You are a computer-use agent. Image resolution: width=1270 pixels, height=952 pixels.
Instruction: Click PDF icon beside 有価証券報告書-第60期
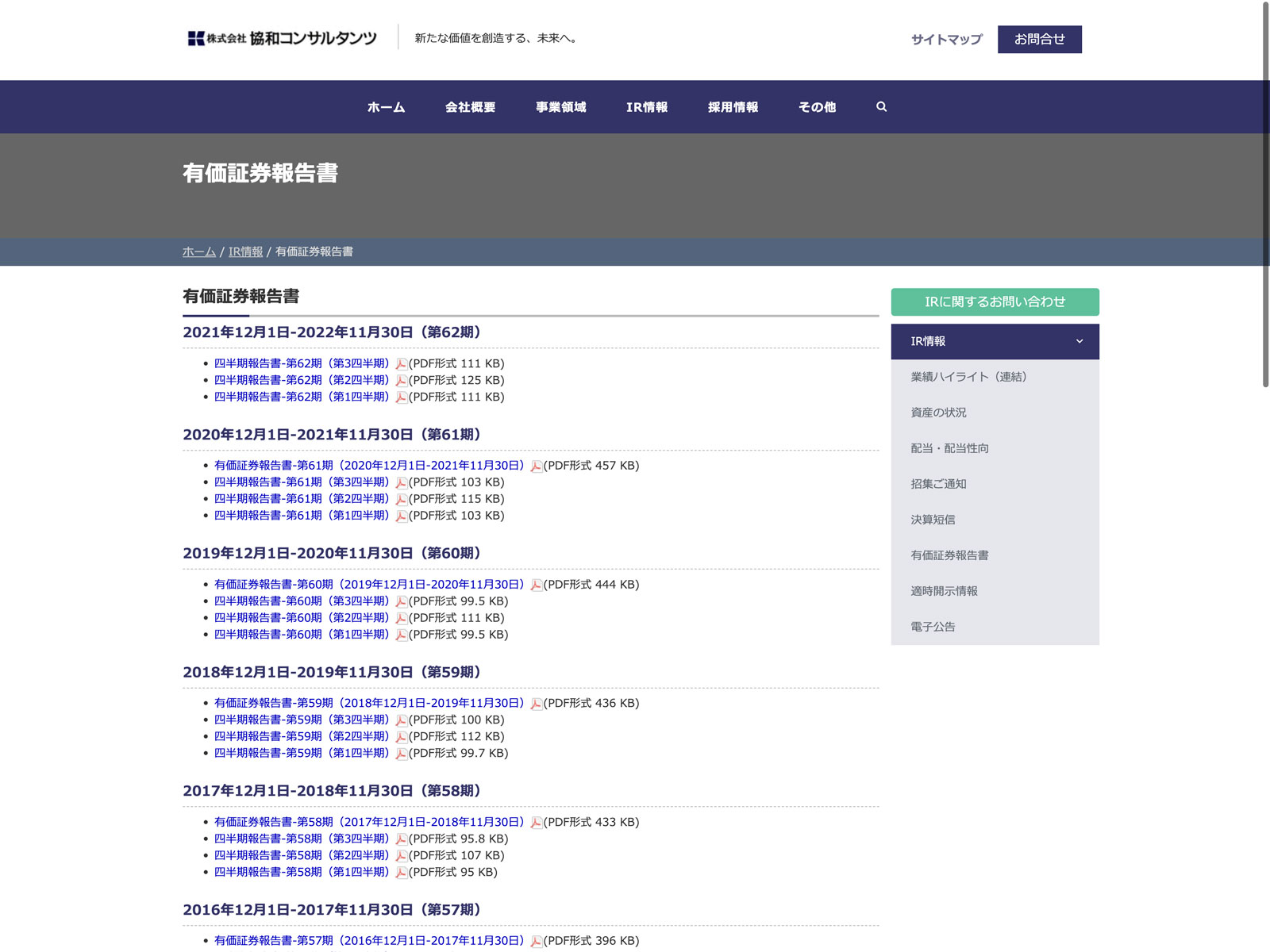coord(537,585)
